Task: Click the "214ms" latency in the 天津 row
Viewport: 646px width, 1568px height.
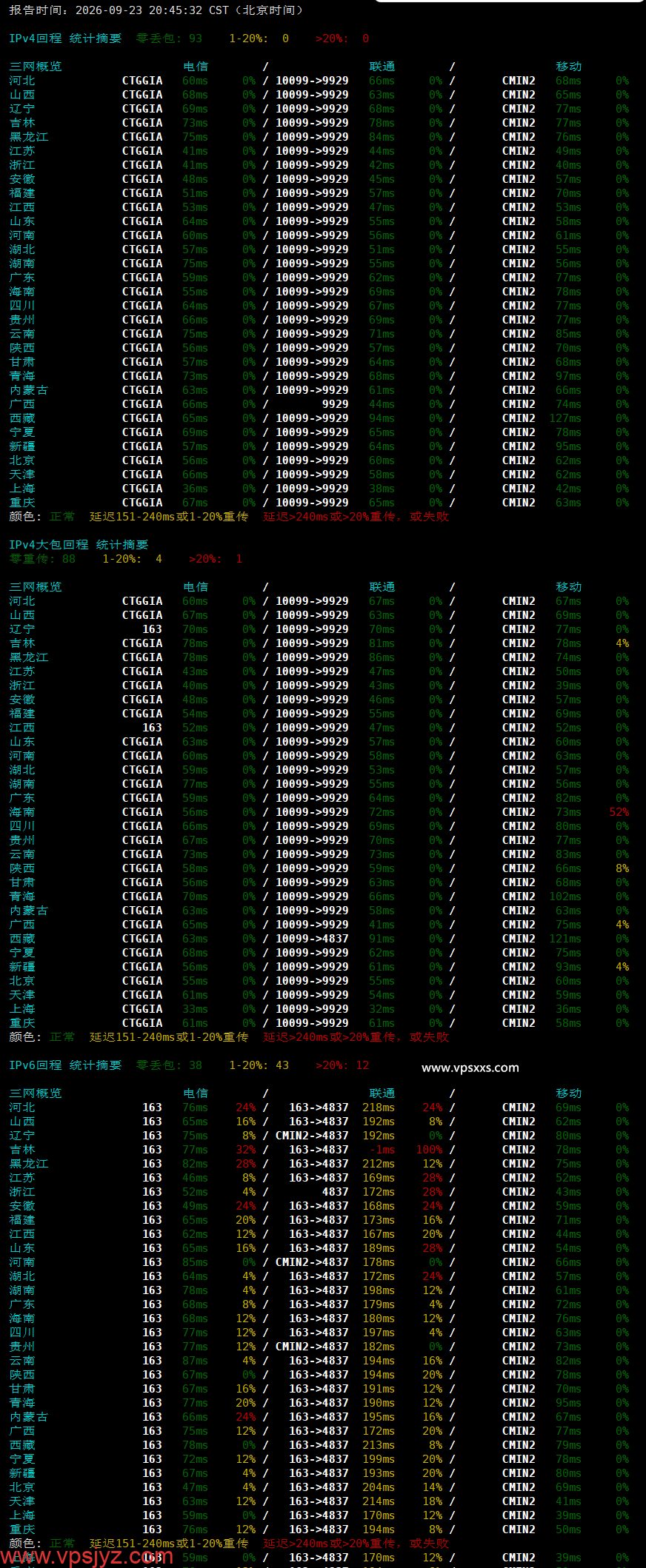Action: (x=379, y=1501)
